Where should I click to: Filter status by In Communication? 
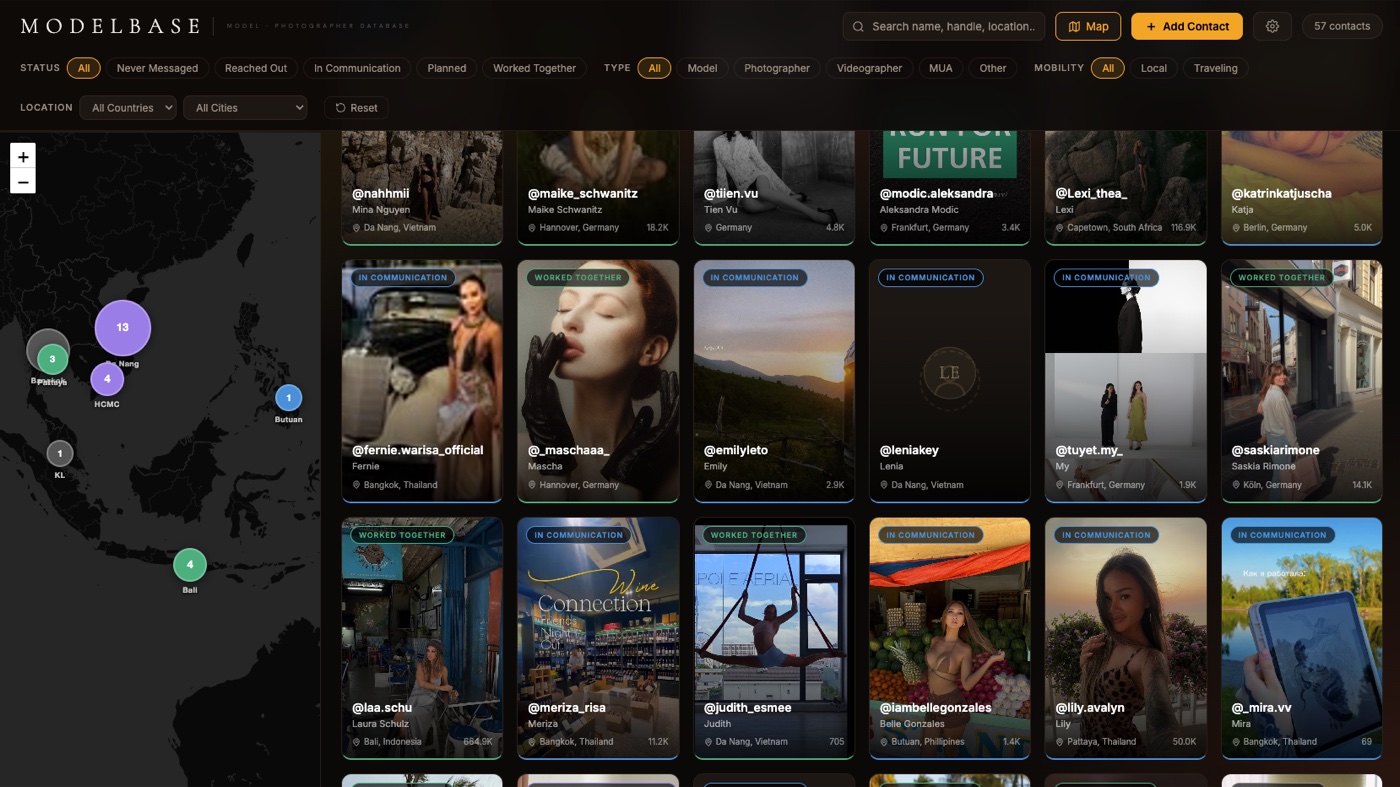(x=357, y=68)
